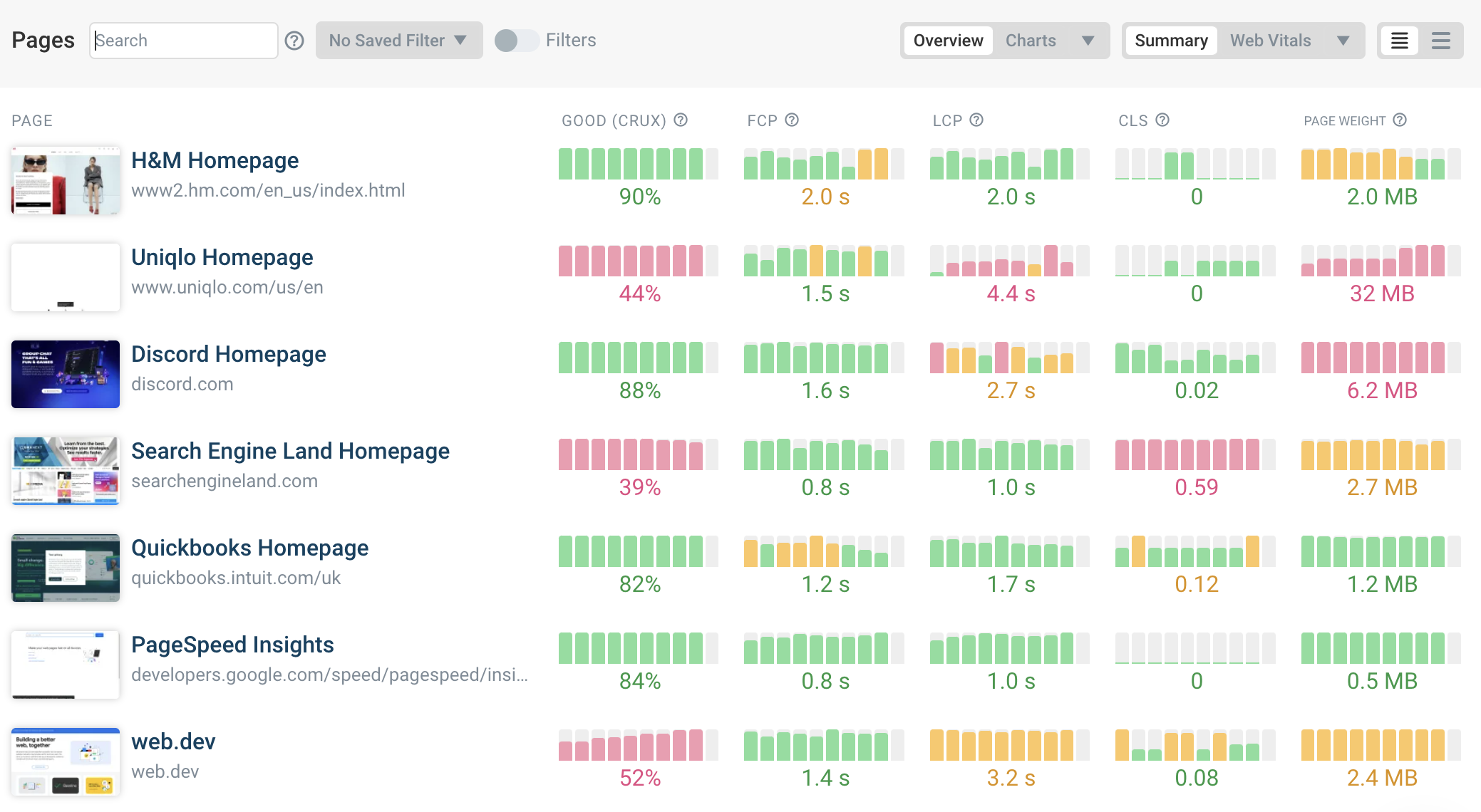Open the Uniqlo Homepage link
Image resolution: width=1481 pixels, height=812 pixels.
click(x=222, y=257)
